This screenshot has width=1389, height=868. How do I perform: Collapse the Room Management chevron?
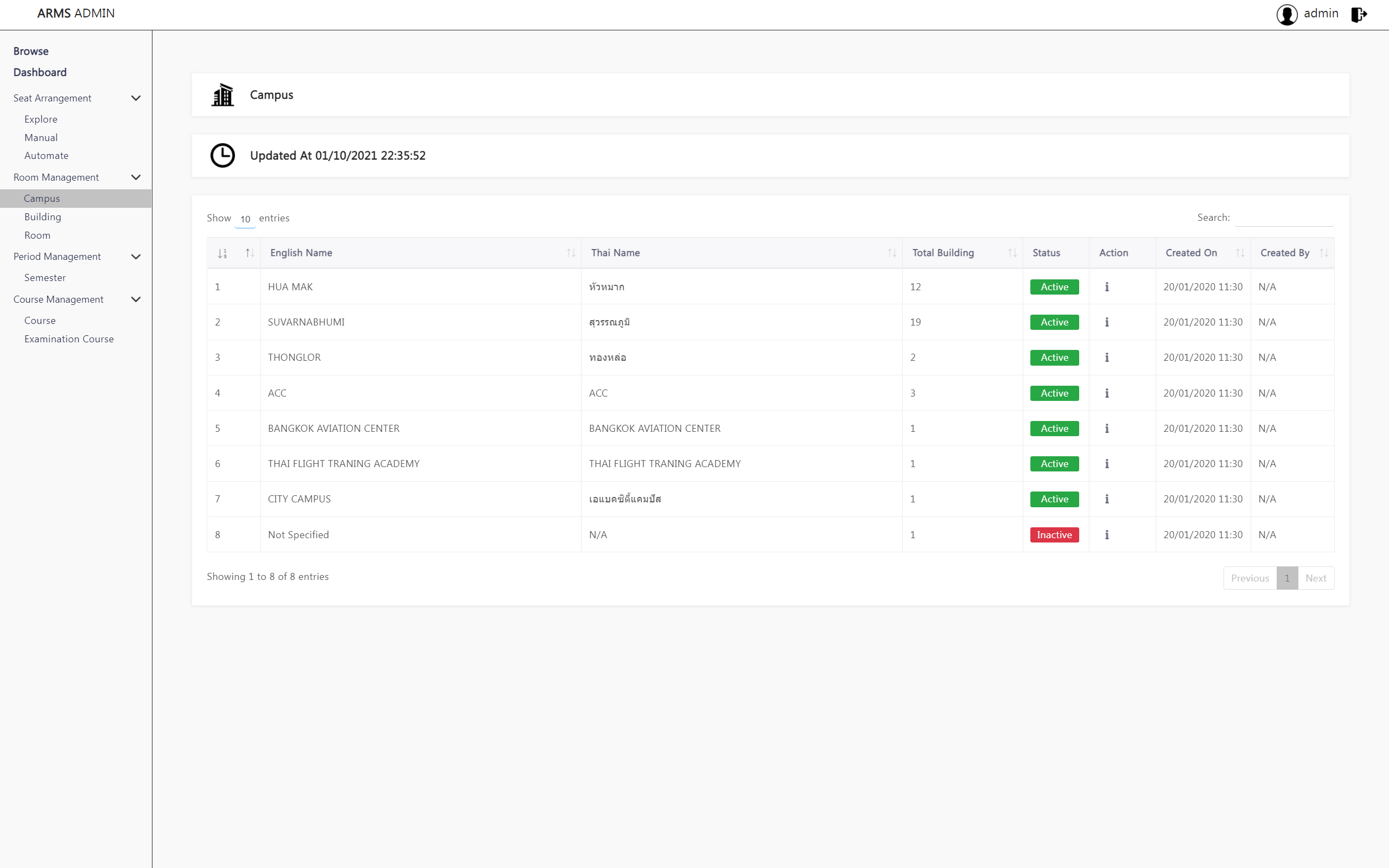(x=136, y=177)
